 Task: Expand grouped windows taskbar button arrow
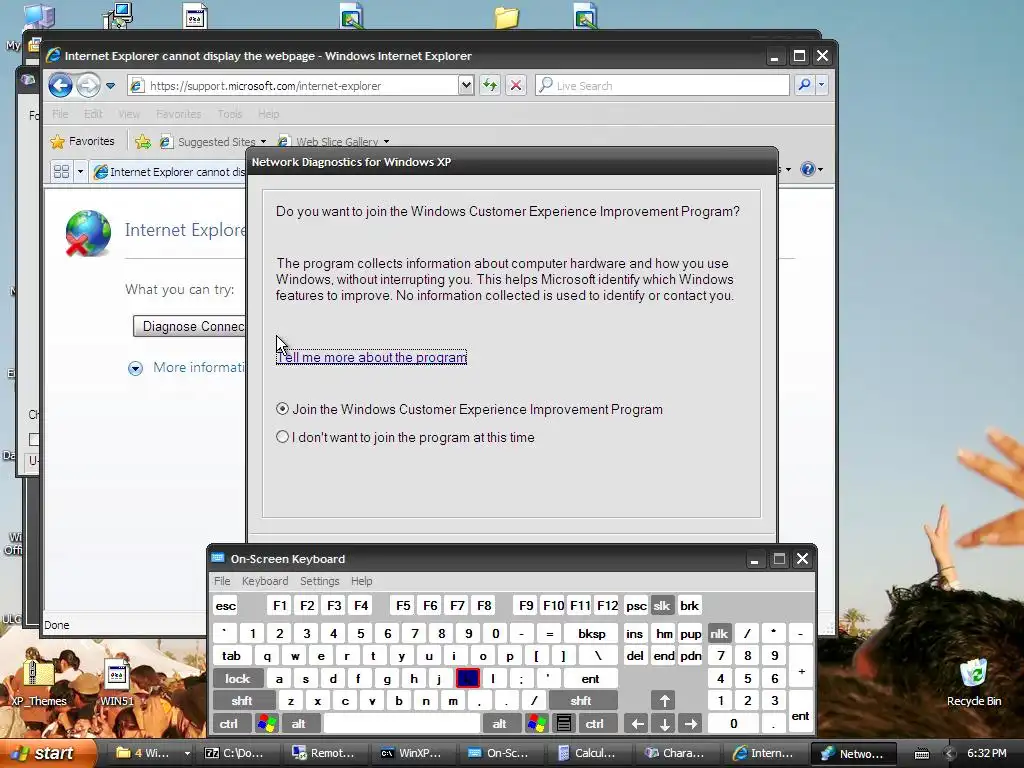(187, 754)
